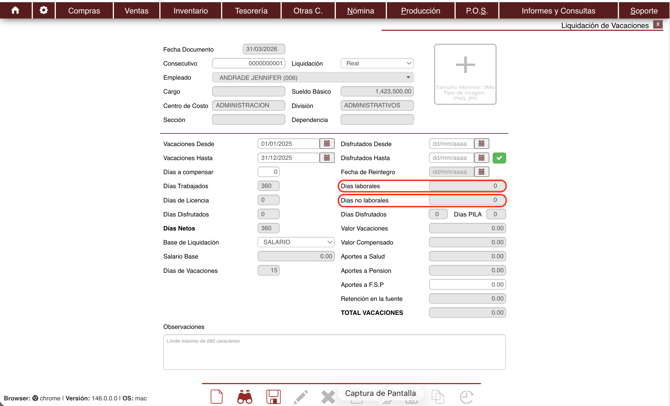This screenshot has width=670, height=406.
Task: Click the floppy disk save icon
Action: coord(273,397)
